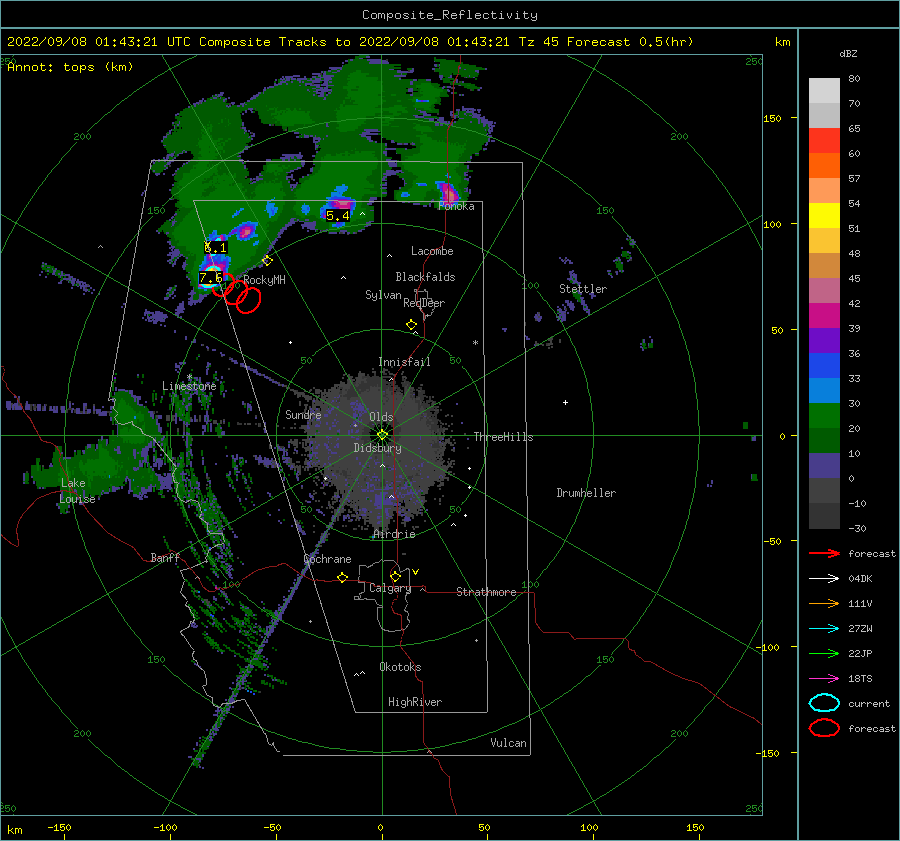Click the Didsbury town label
Viewport: 900px width, 841px height.
tap(378, 448)
